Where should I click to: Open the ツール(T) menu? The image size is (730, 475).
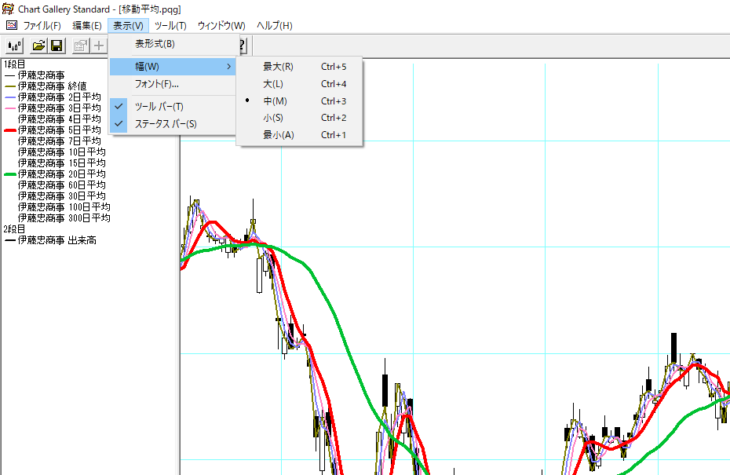click(170, 25)
